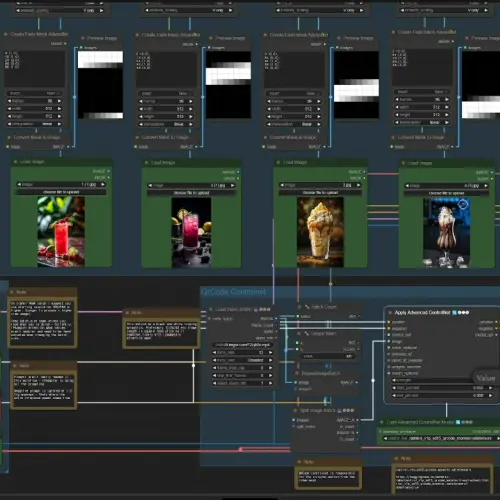Click the value input field in Simple Math node

point(328,356)
